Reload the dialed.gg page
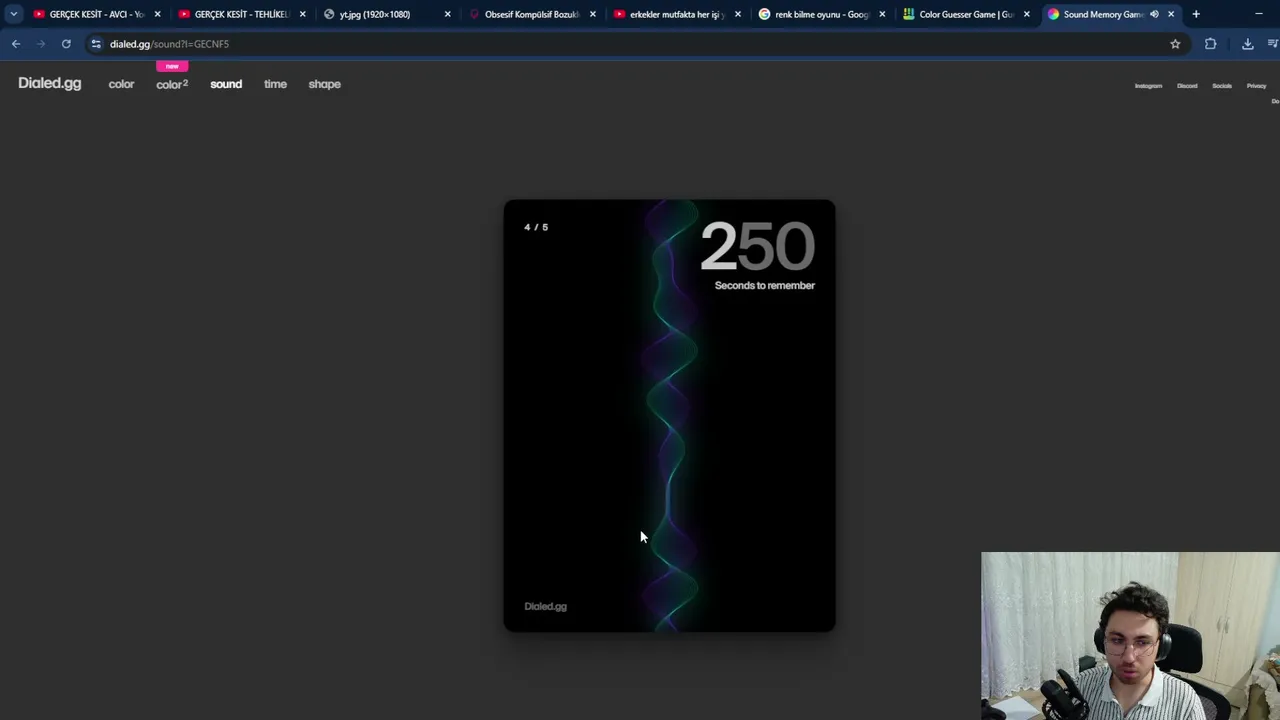 (x=66, y=44)
